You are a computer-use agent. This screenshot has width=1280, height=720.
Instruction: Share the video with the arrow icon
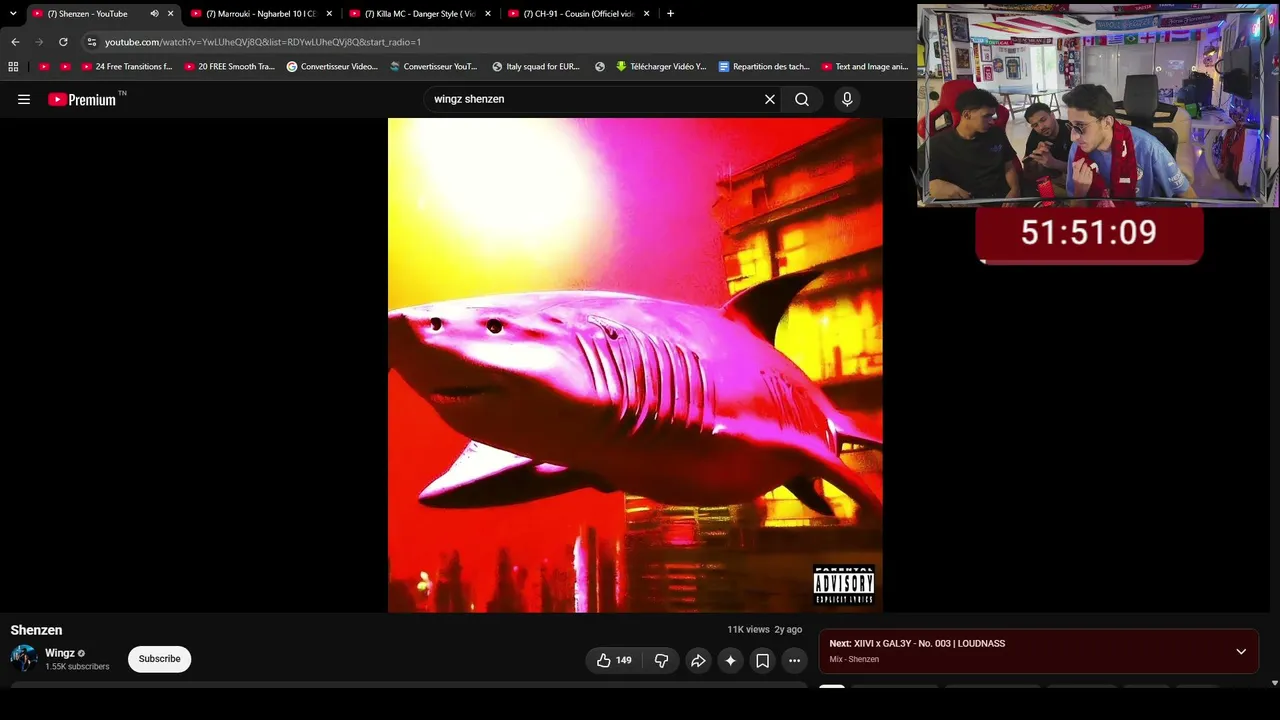click(698, 660)
